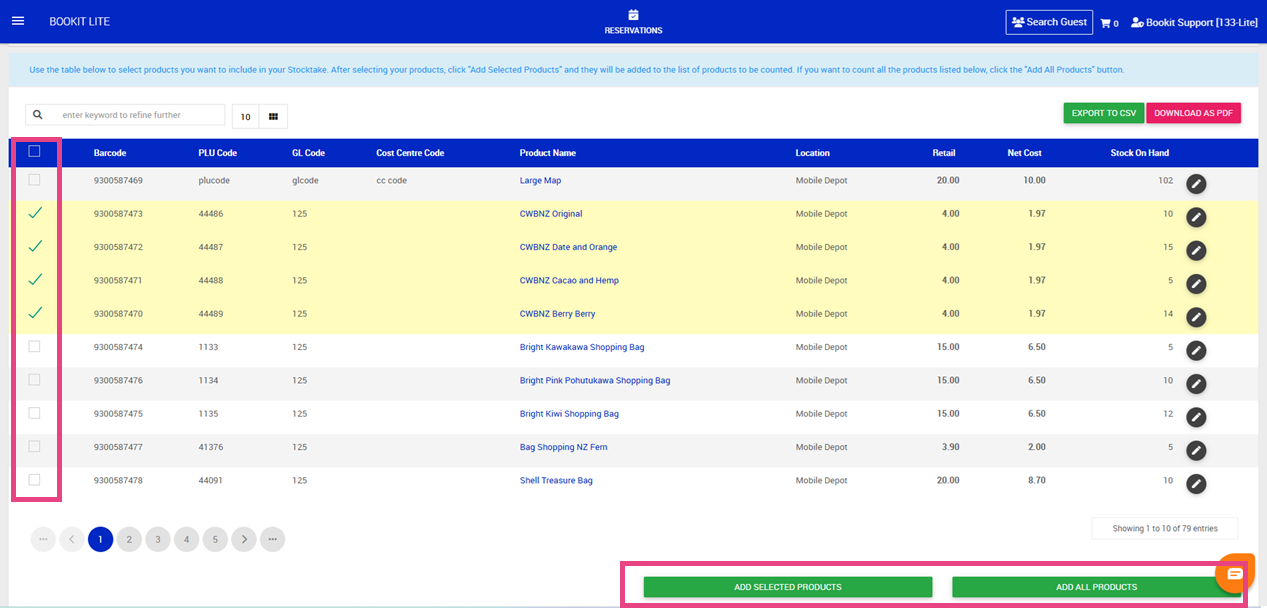
Task: Uncheck CWBNZ Cacao and Hemp row
Action: (x=35, y=279)
